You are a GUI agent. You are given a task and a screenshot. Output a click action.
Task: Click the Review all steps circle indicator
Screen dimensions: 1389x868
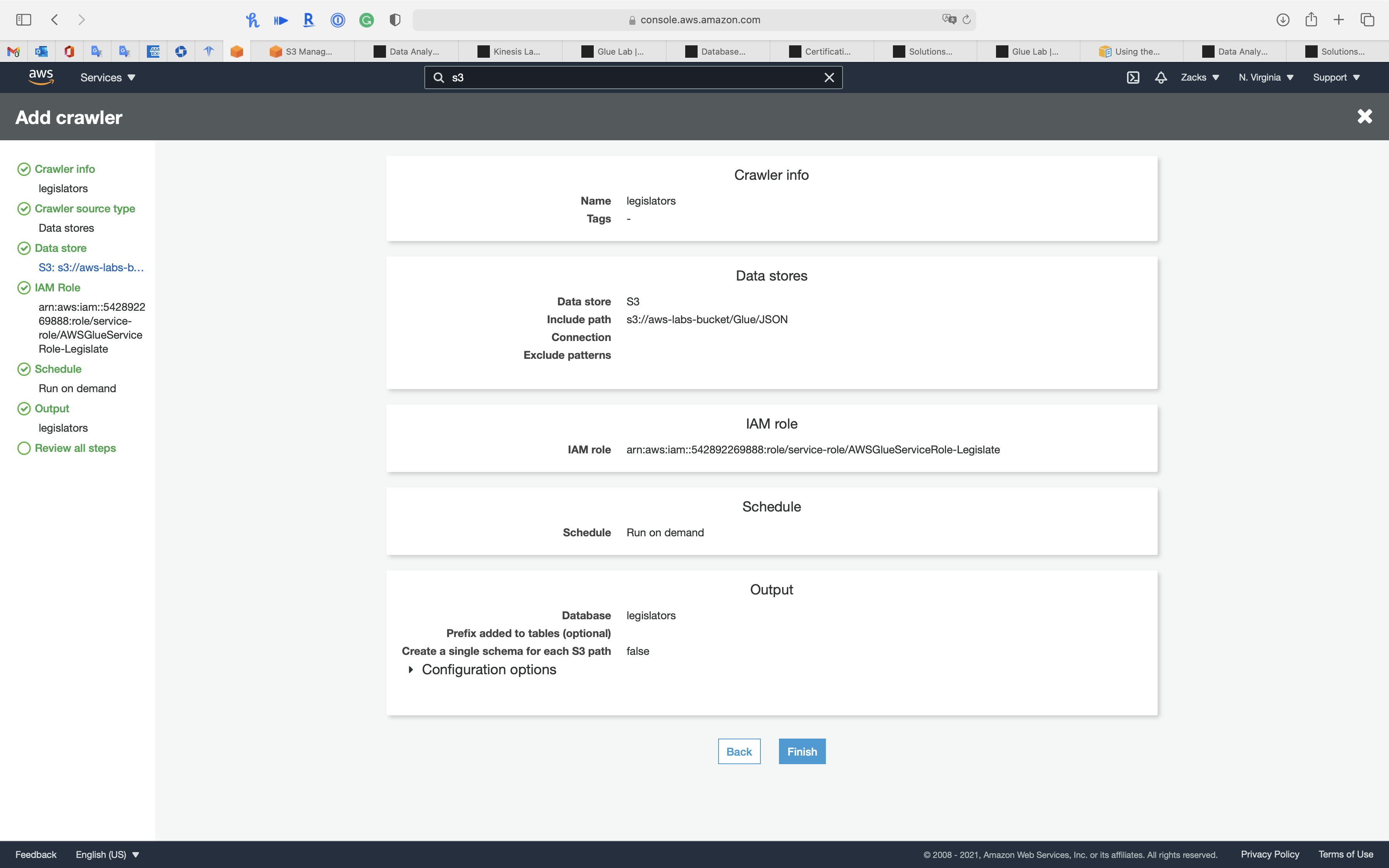point(24,448)
